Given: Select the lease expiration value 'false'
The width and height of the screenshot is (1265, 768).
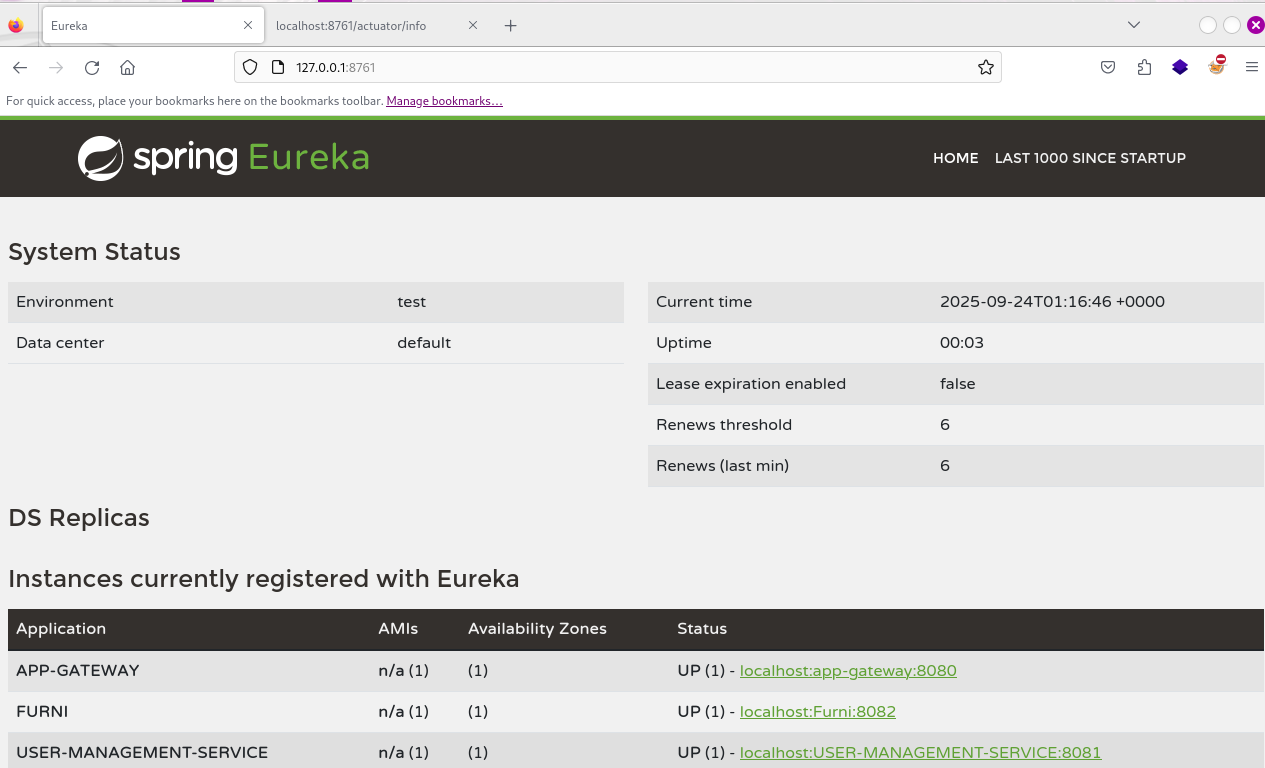Looking at the screenshot, I should [958, 384].
